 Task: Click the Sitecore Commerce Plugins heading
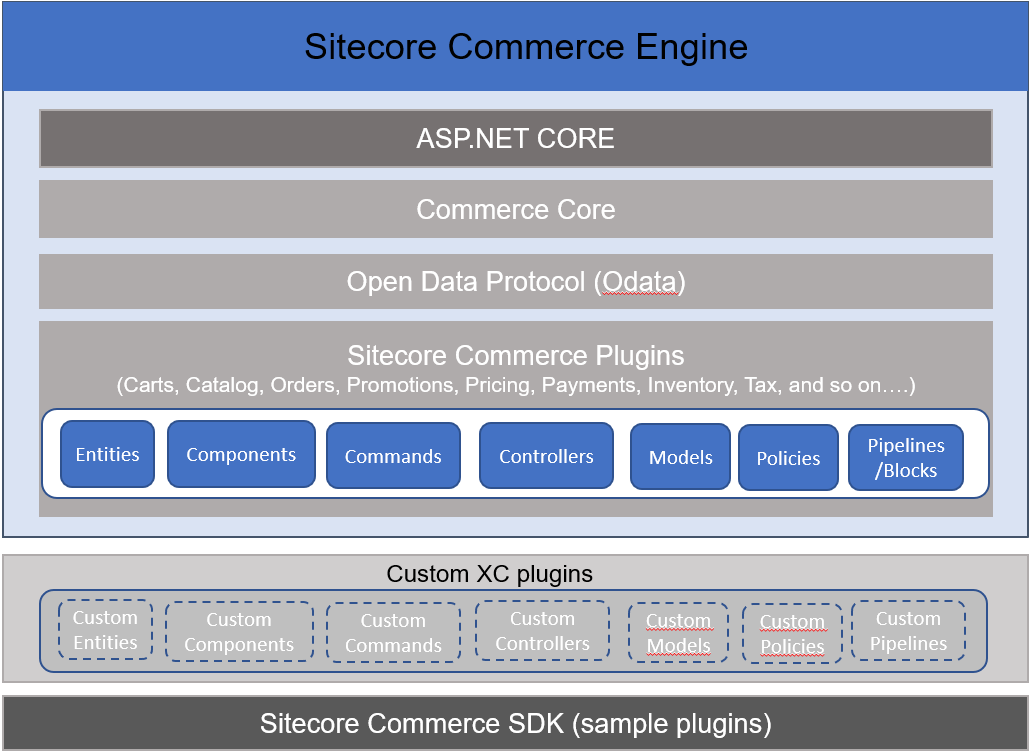516,356
